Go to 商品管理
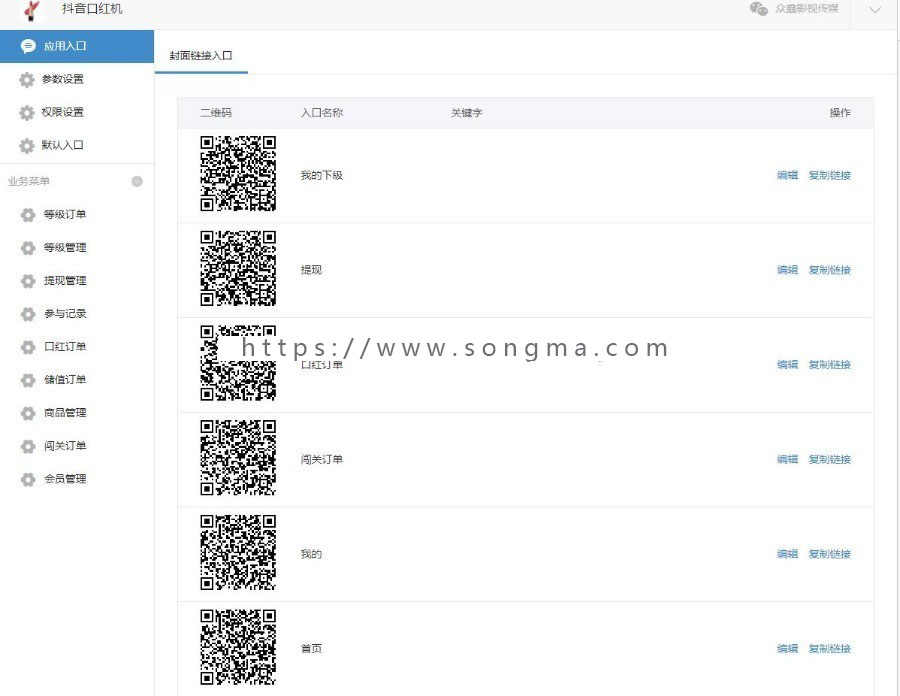The image size is (900, 696). tap(65, 413)
